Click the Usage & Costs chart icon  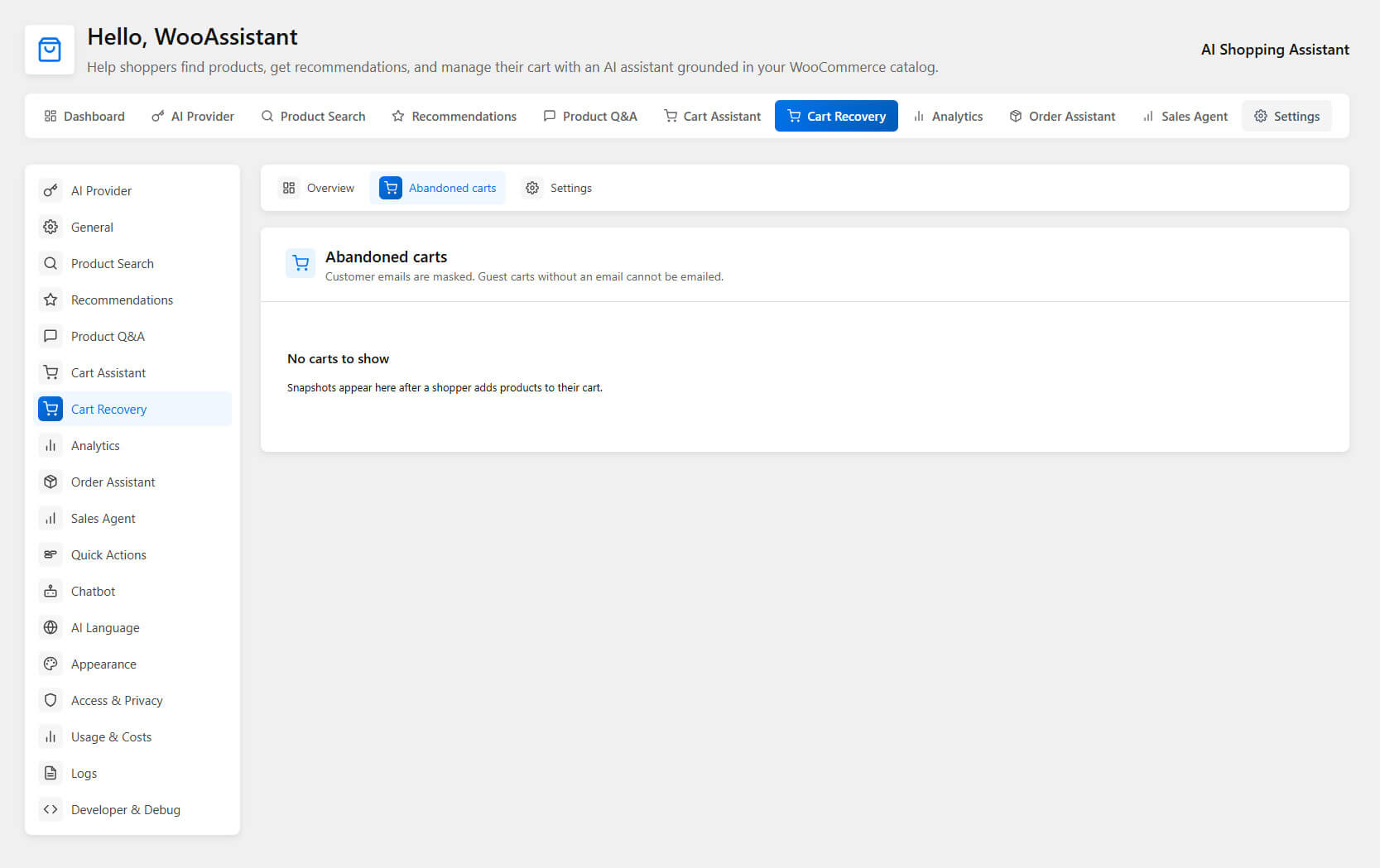tap(50, 736)
